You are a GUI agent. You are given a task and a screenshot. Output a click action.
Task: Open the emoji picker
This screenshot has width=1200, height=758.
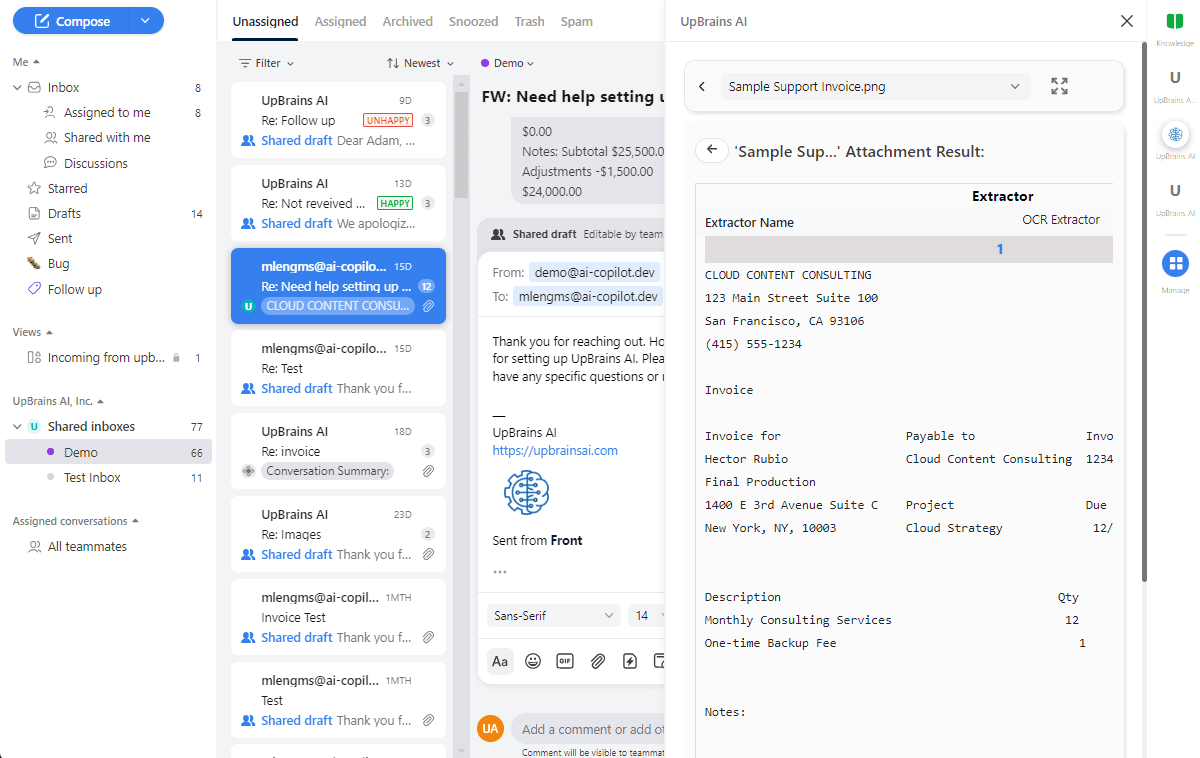point(533,661)
